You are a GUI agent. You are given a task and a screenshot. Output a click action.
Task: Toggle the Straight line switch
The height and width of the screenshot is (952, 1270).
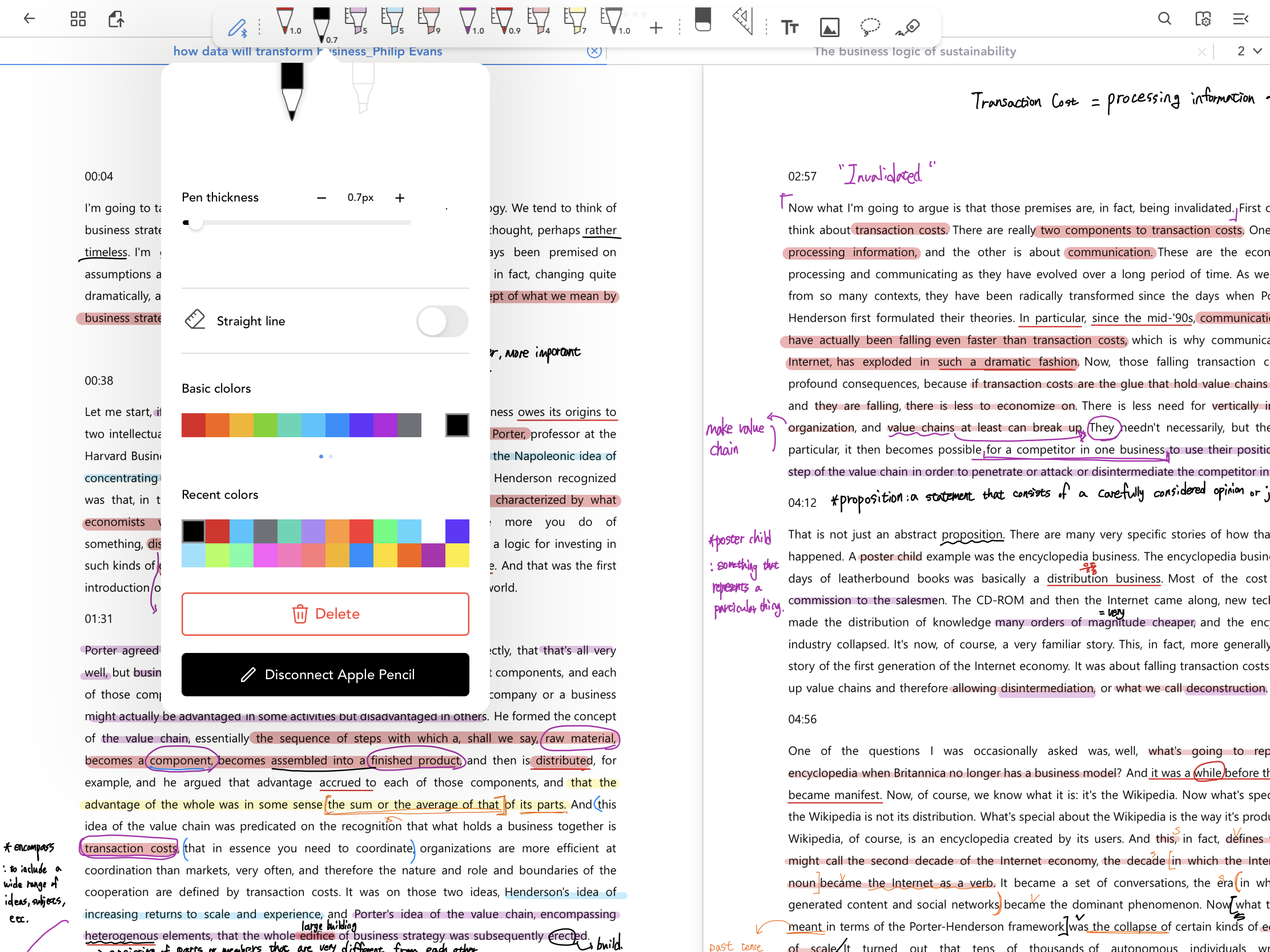point(442,321)
